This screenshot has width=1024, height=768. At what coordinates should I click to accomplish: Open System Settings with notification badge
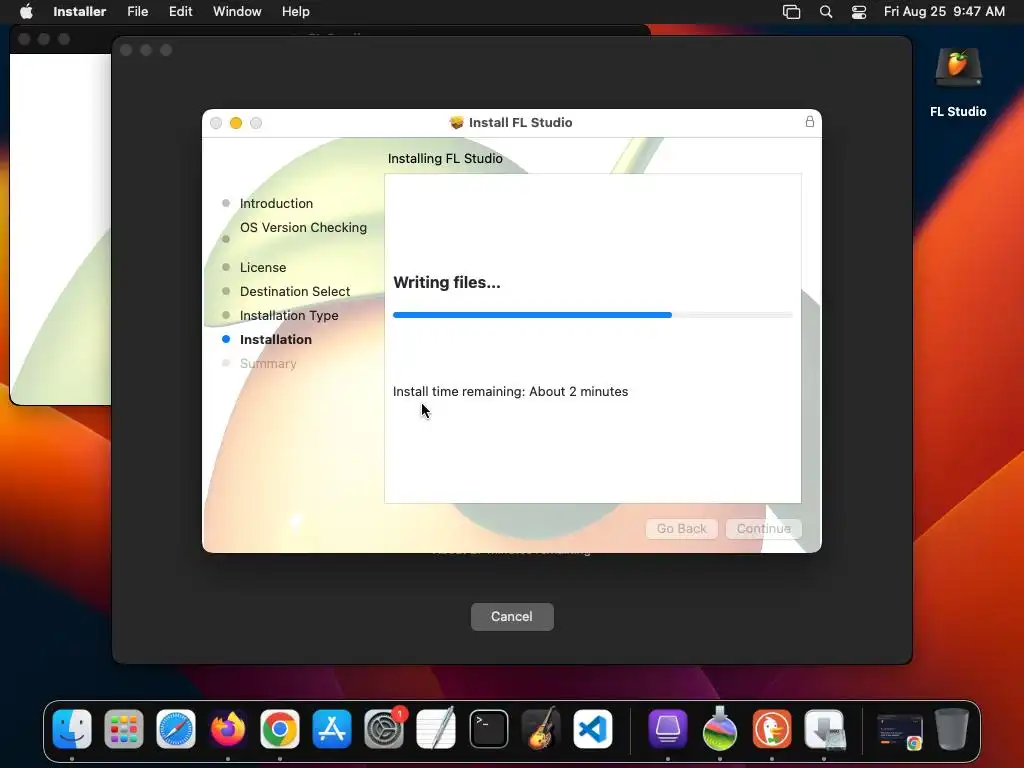pos(384,729)
